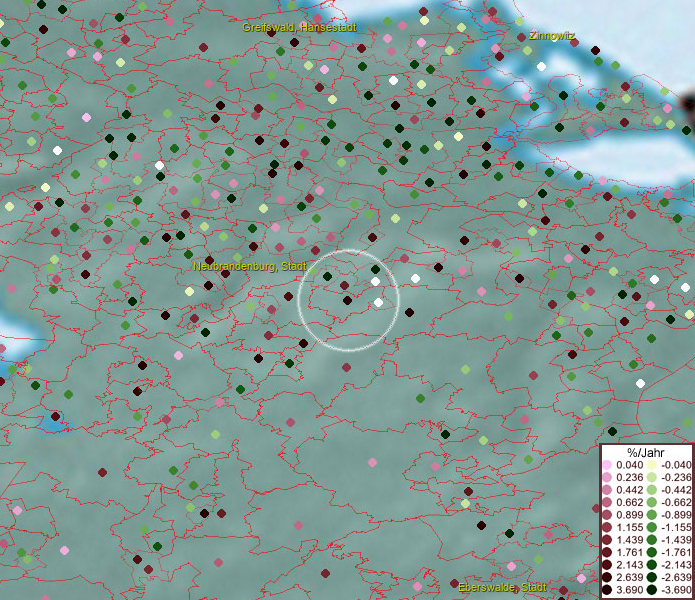Screen dimensions: 695x600
Task: Click the color dot for 0.662
Action: (x=607, y=503)
